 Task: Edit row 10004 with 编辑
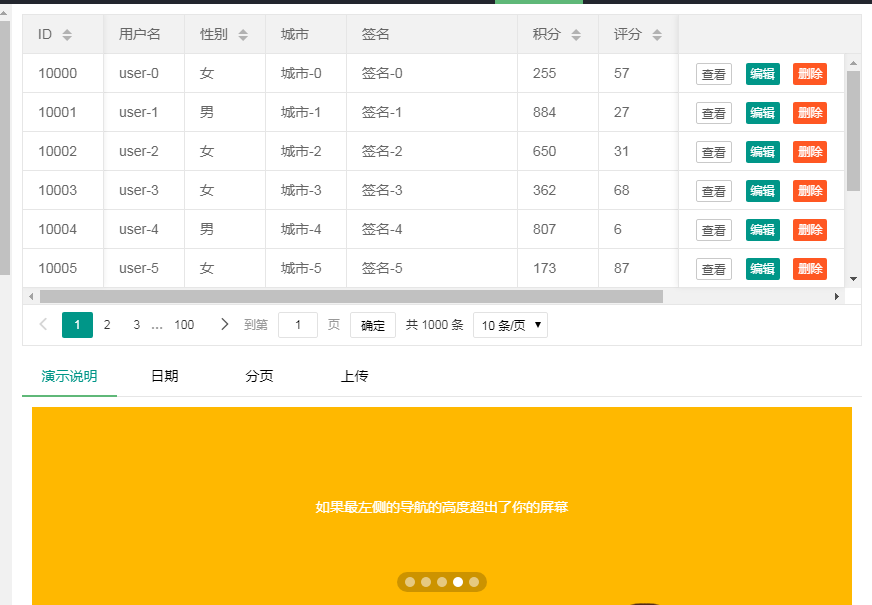coord(762,230)
